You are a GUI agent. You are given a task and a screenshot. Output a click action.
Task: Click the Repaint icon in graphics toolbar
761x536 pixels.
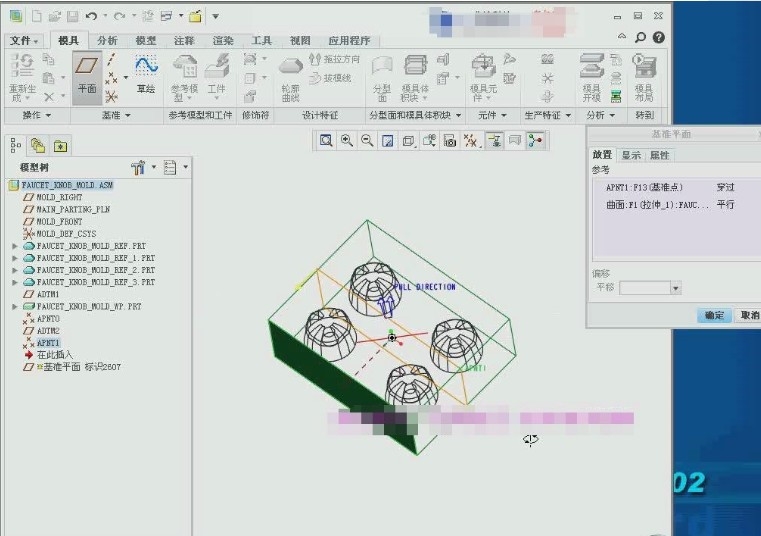point(388,141)
